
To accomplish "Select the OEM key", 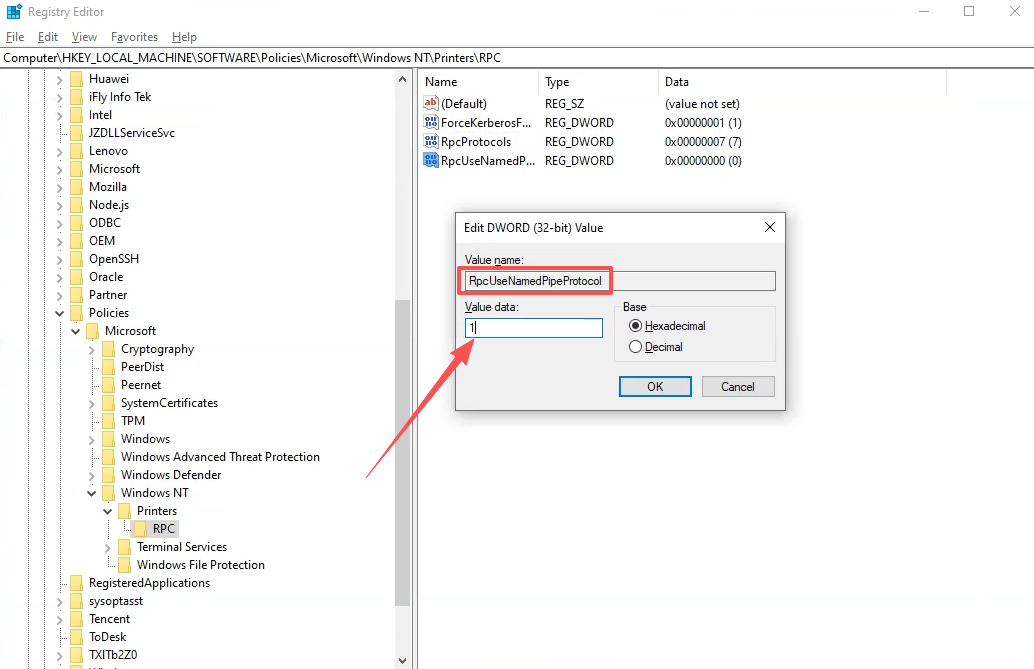I will click(102, 241).
